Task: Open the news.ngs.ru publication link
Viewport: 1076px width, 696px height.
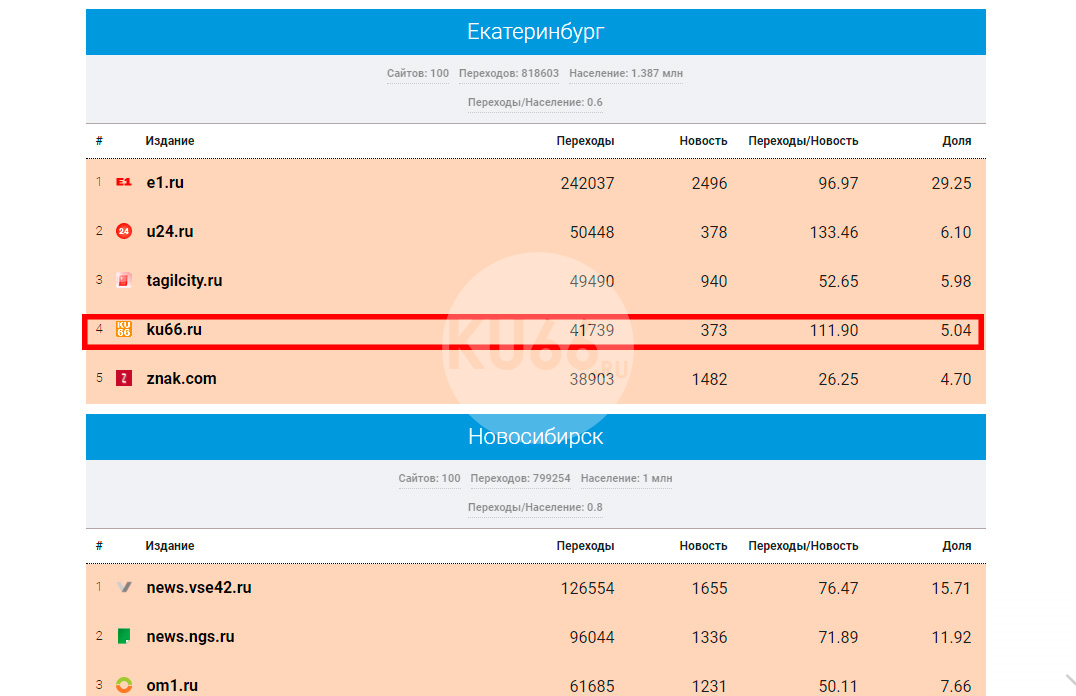Action: 190,636
